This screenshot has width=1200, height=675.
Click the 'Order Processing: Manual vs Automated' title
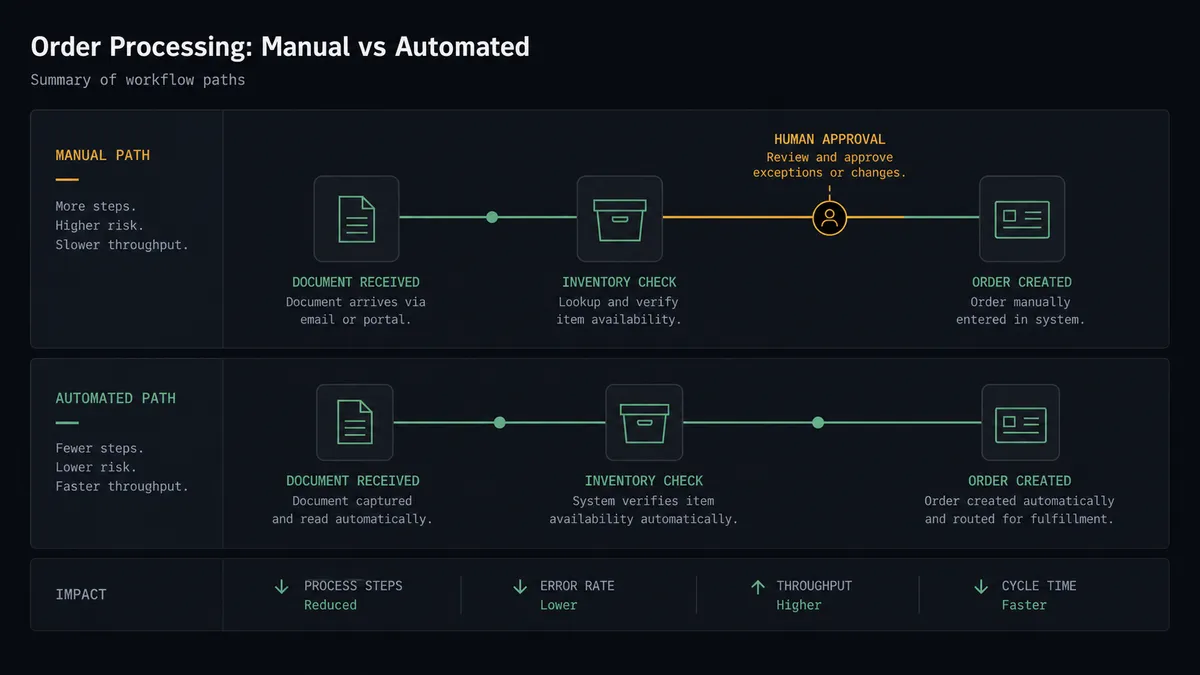(280, 46)
